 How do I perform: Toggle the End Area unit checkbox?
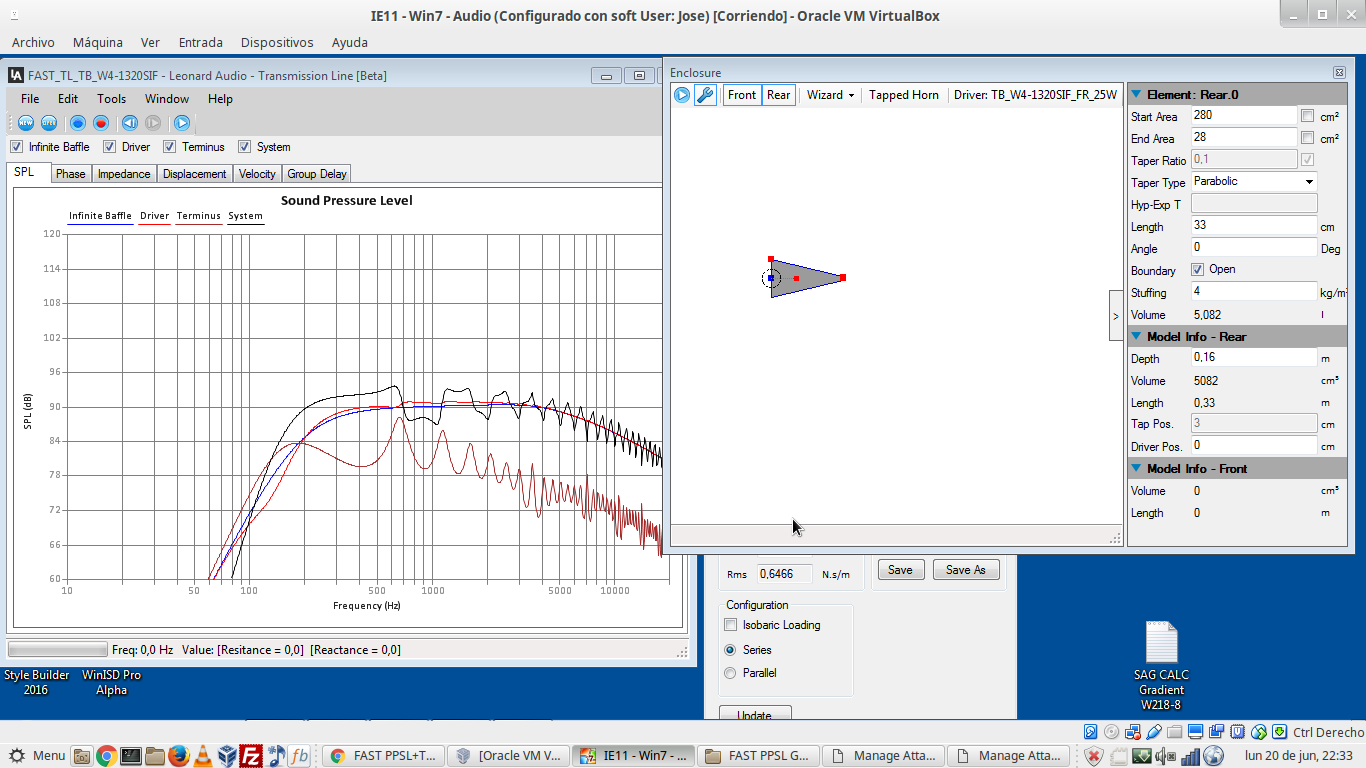(x=1307, y=138)
